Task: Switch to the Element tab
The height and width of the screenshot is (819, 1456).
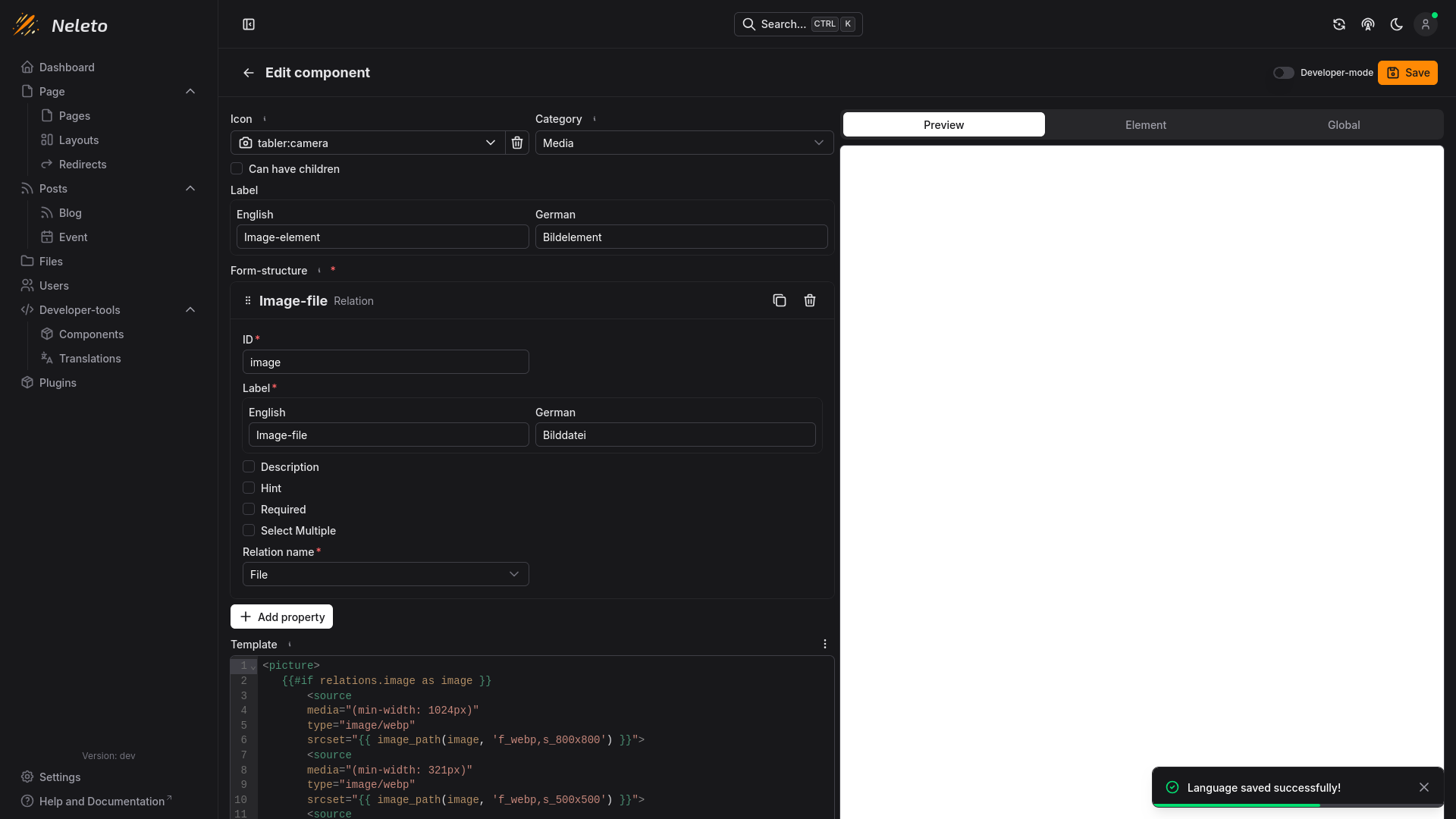Action: click(x=1145, y=125)
